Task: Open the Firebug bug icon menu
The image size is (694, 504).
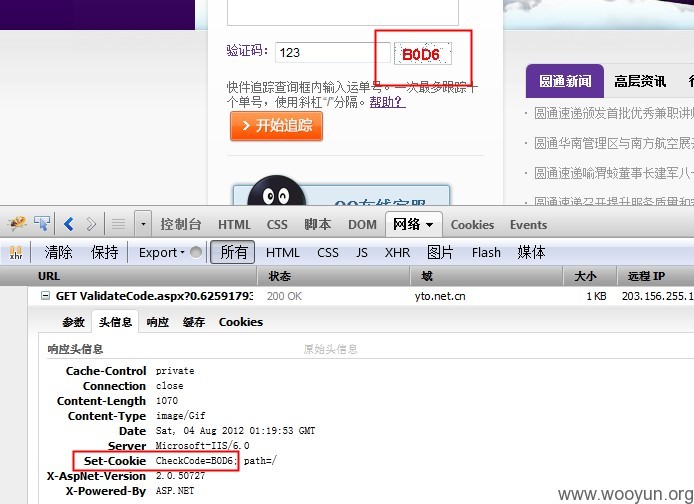Action: point(17,223)
